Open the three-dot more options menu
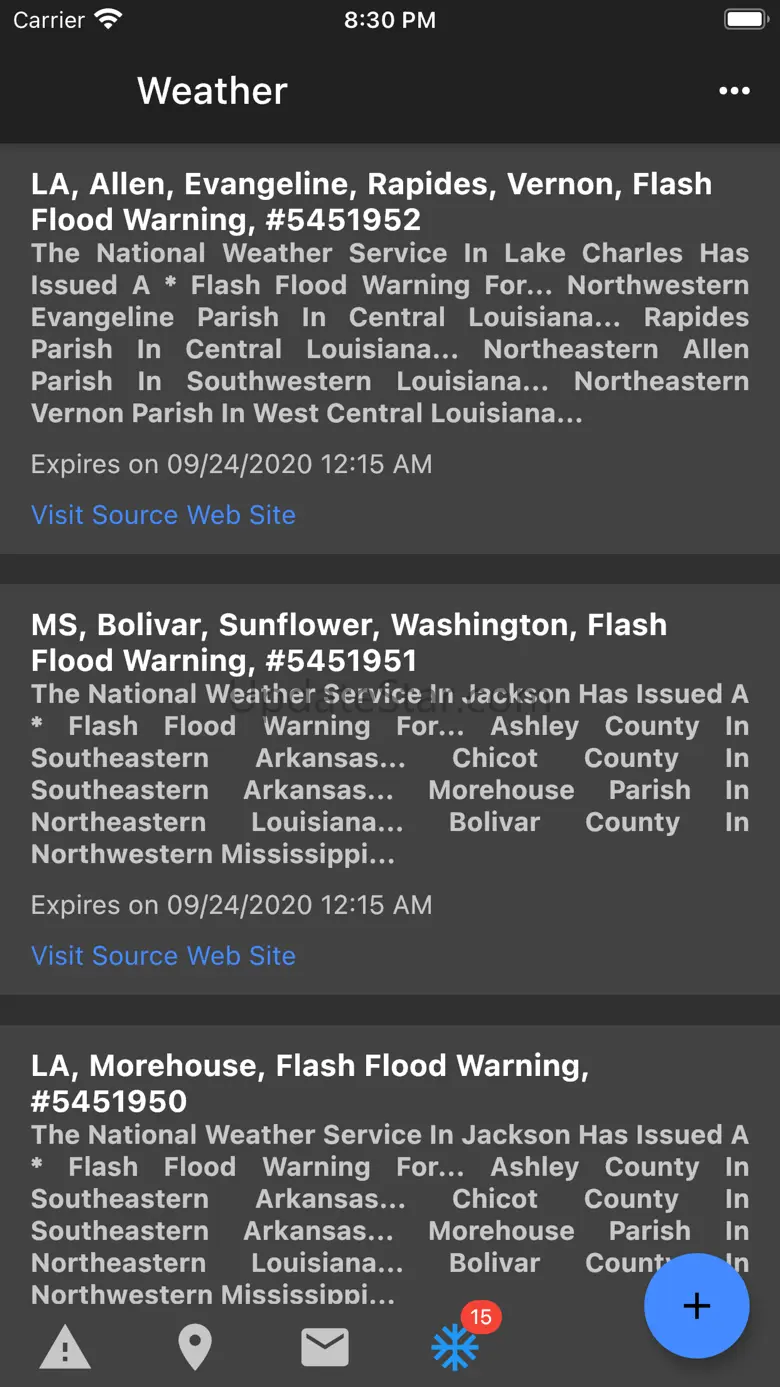The width and height of the screenshot is (780, 1387). click(x=734, y=91)
